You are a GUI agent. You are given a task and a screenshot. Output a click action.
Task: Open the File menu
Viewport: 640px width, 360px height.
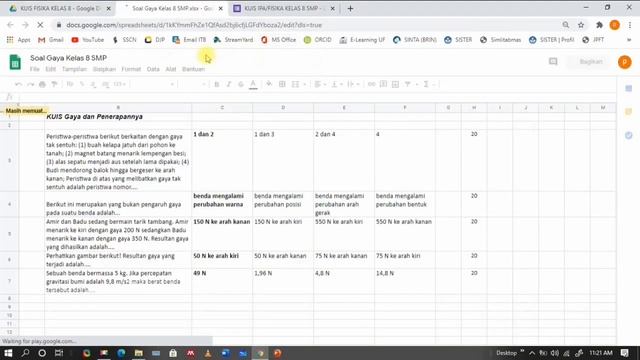click(x=35, y=69)
